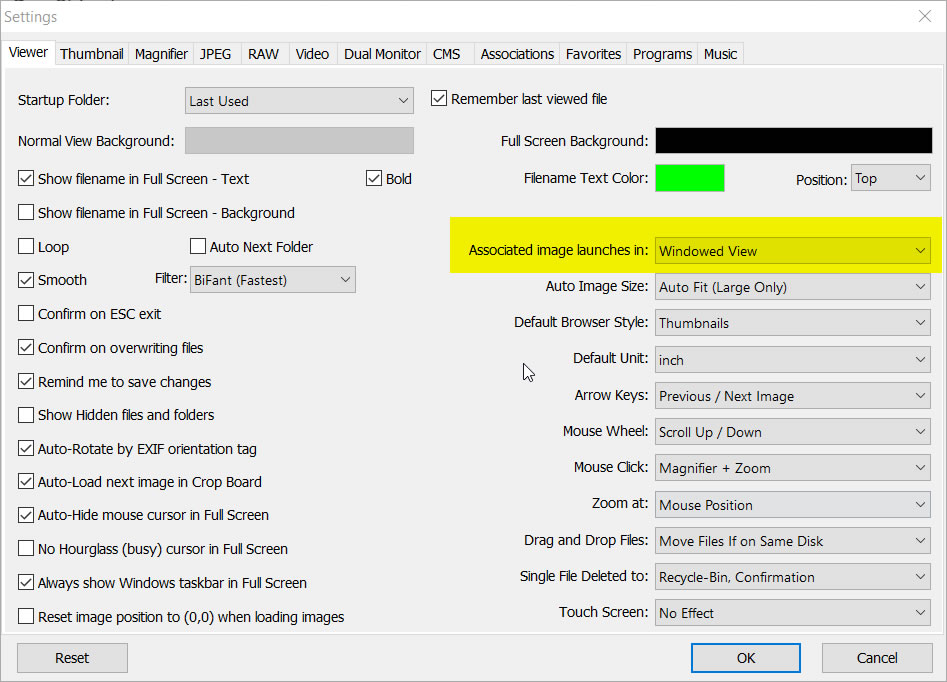Open the Startup Folder dropdown

pos(300,101)
